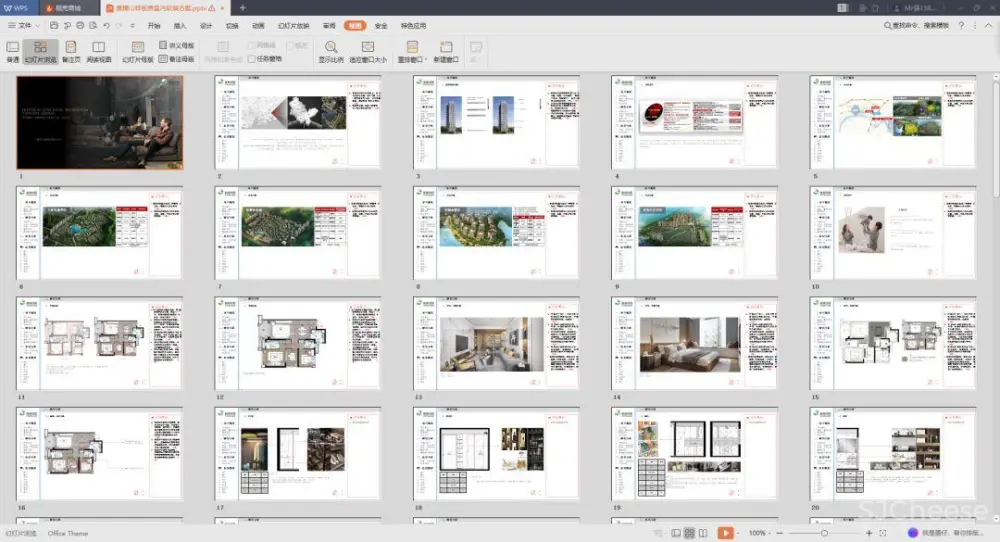The image size is (1000, 542).
Task: Open the Notes Page (备注页) view
Action: [70, 51]
